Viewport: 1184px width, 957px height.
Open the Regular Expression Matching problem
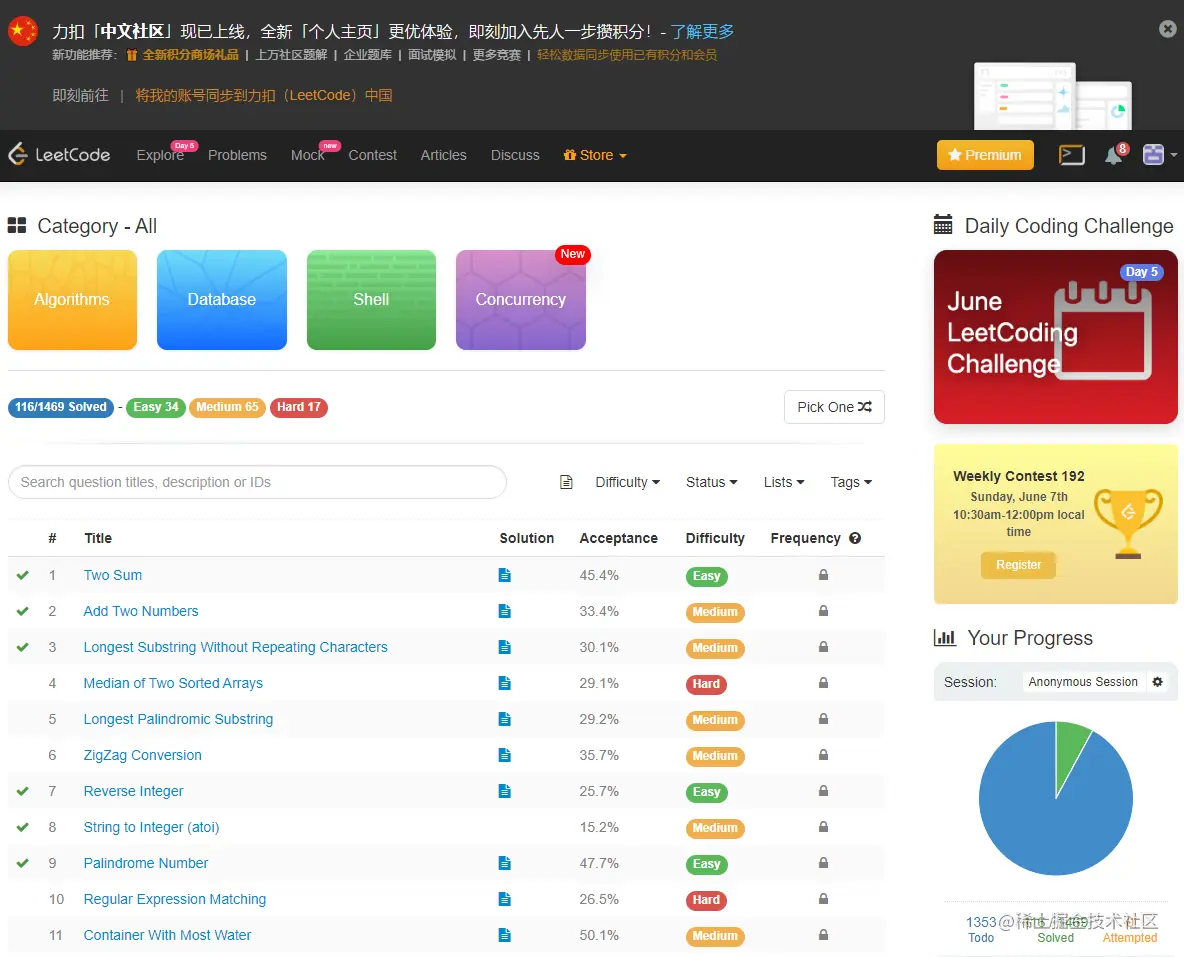click(174, 899)
